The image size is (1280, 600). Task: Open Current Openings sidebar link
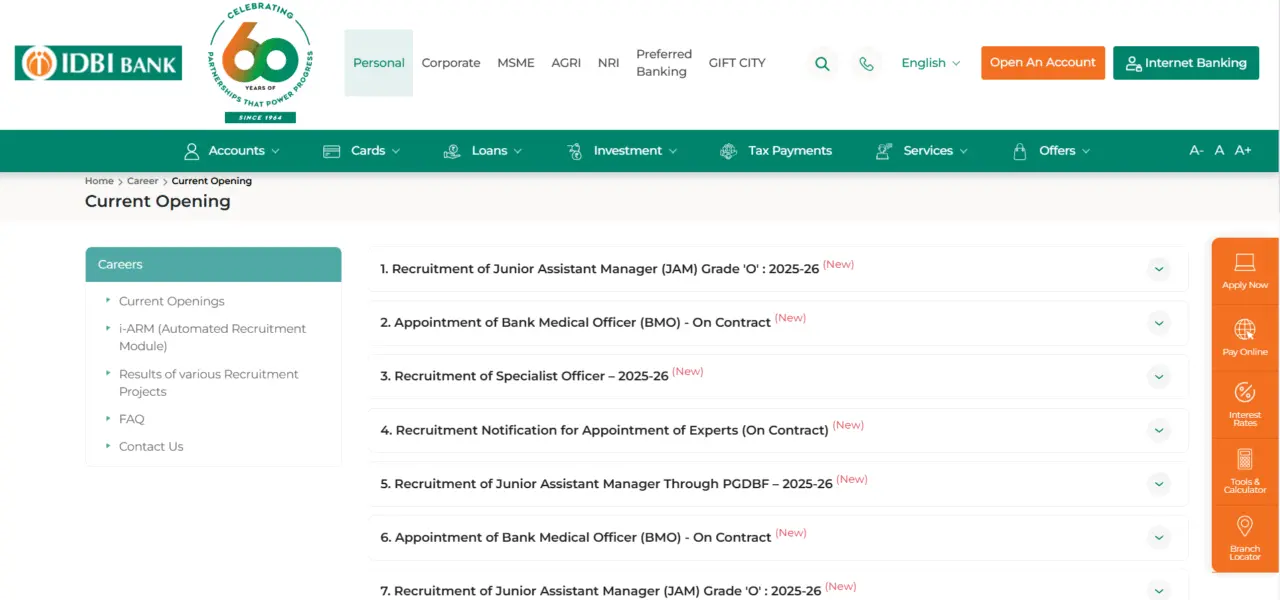coord(172,301)
